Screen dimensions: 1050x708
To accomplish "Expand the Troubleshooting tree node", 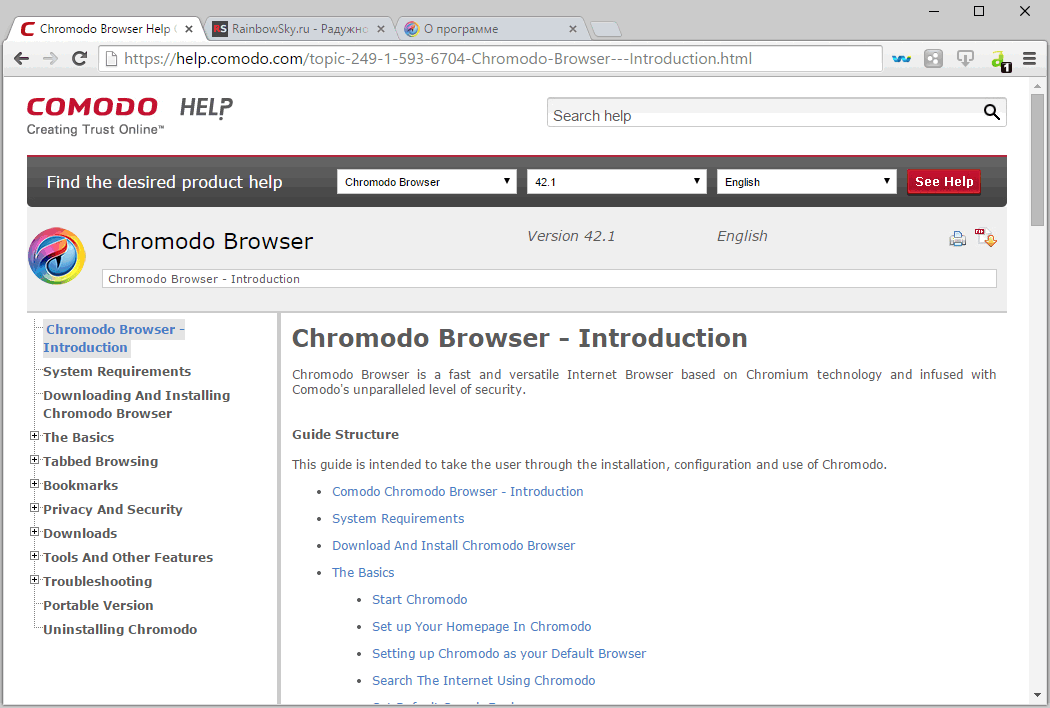I will (x=34, y=581).
